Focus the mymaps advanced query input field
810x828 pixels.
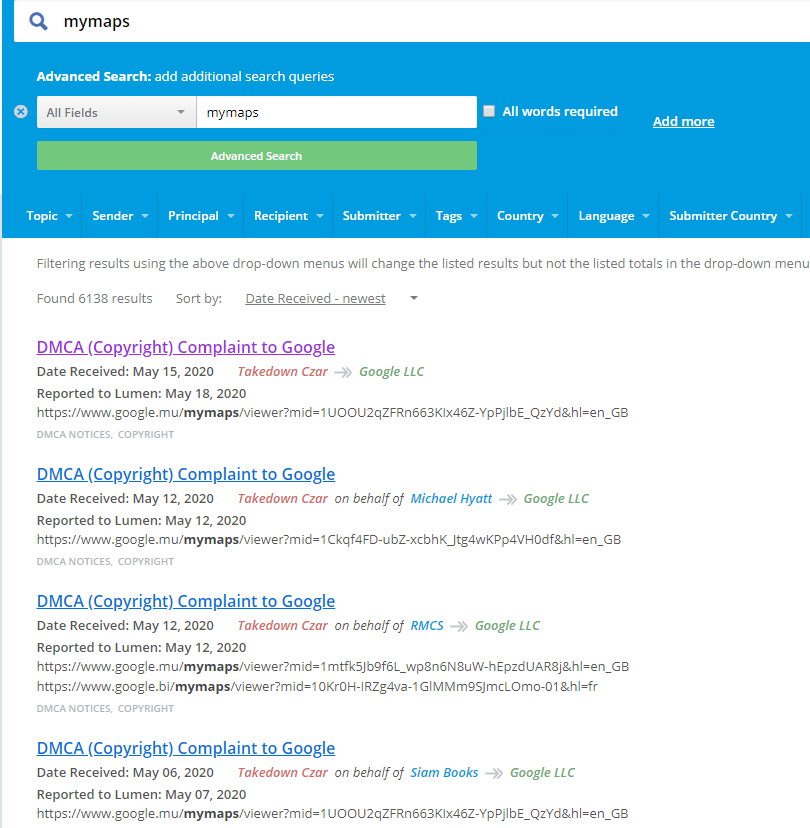pos(336,112)
